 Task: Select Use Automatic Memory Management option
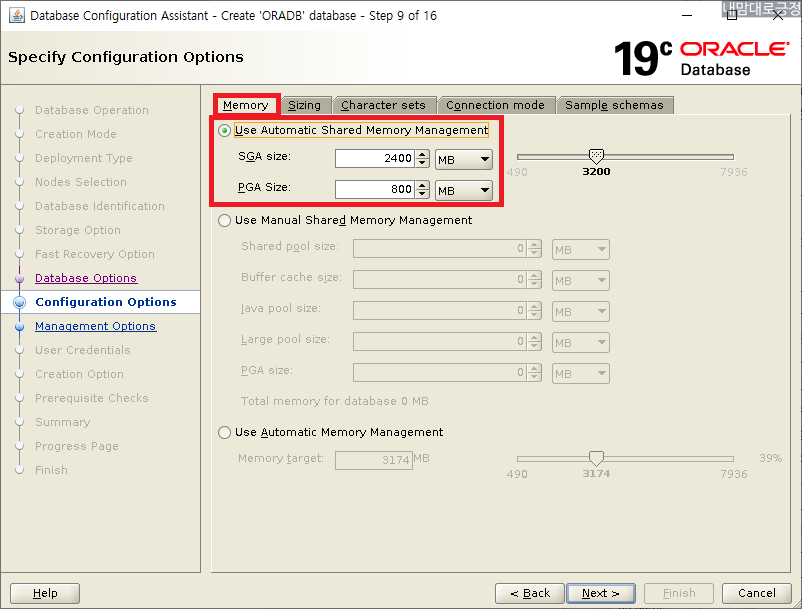tap(224, 433)
